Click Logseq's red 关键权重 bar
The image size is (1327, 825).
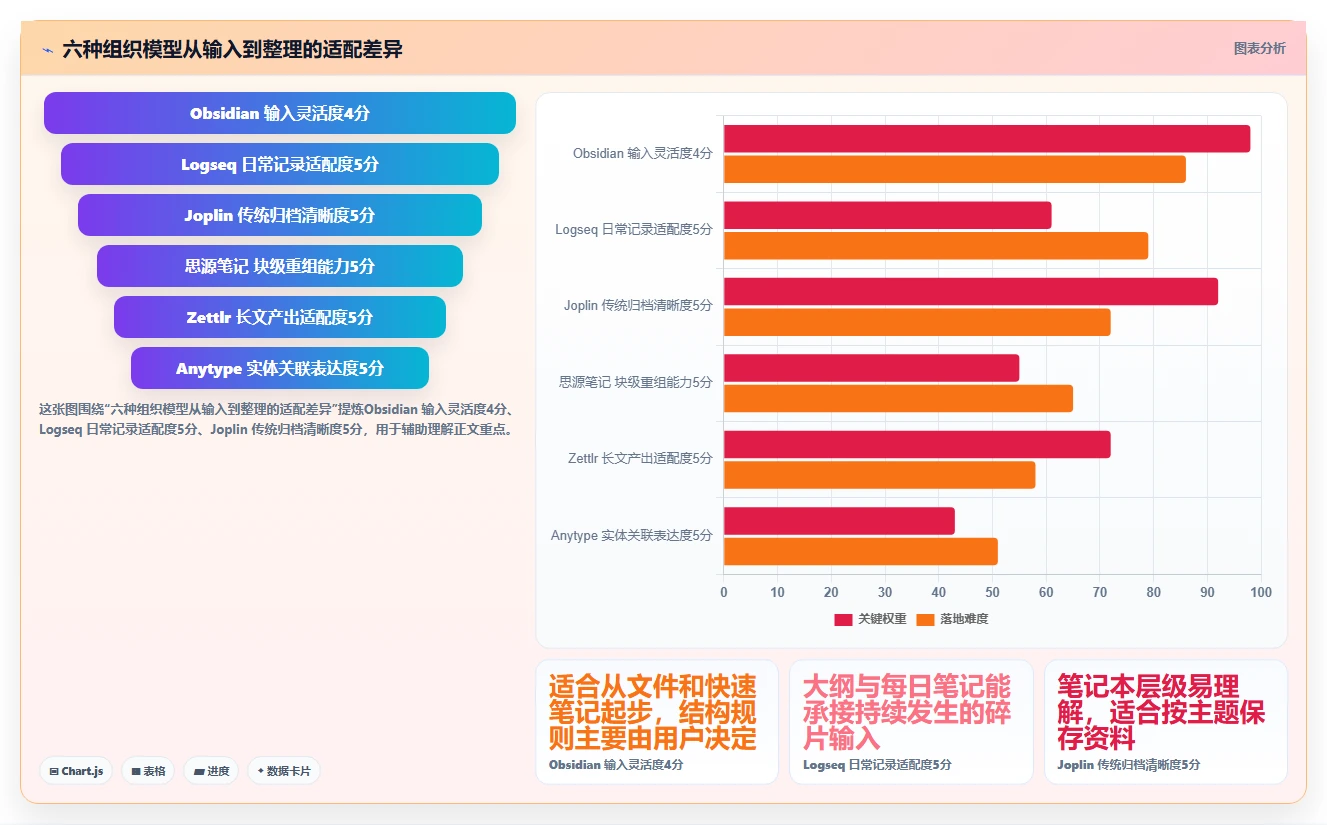tap(888, 215)
